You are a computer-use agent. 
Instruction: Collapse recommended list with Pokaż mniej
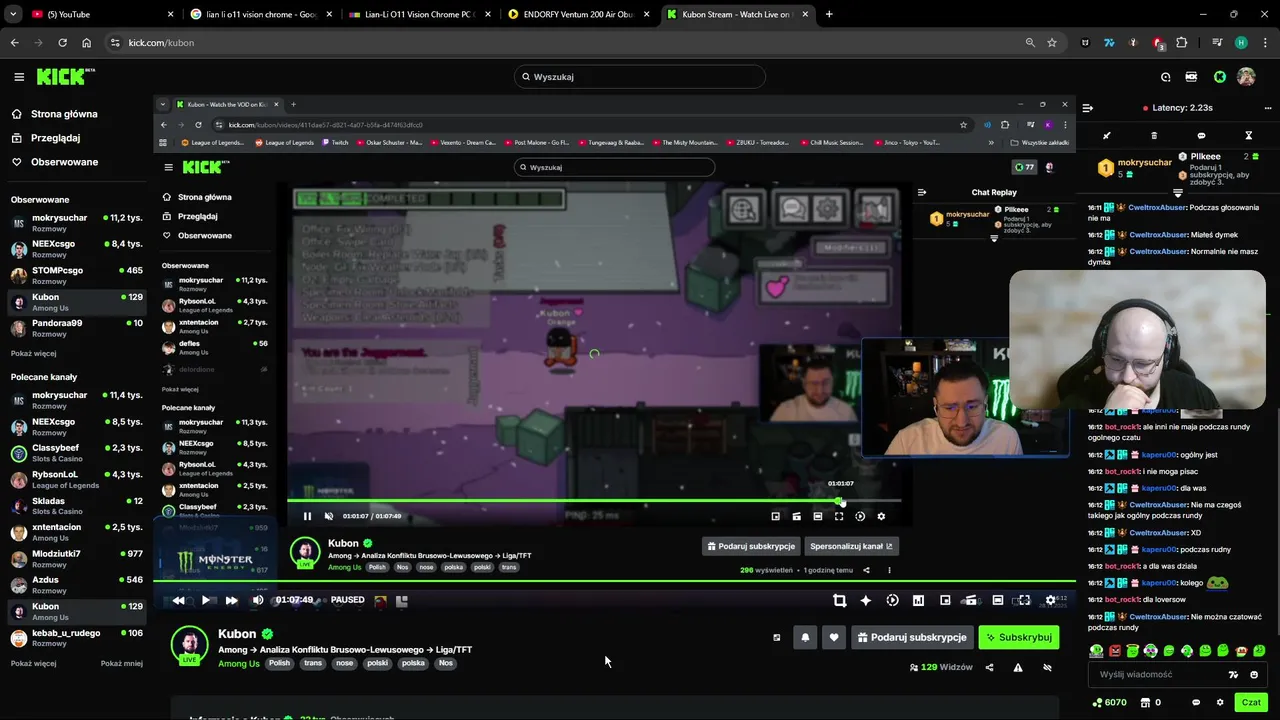tap(122, 663)
